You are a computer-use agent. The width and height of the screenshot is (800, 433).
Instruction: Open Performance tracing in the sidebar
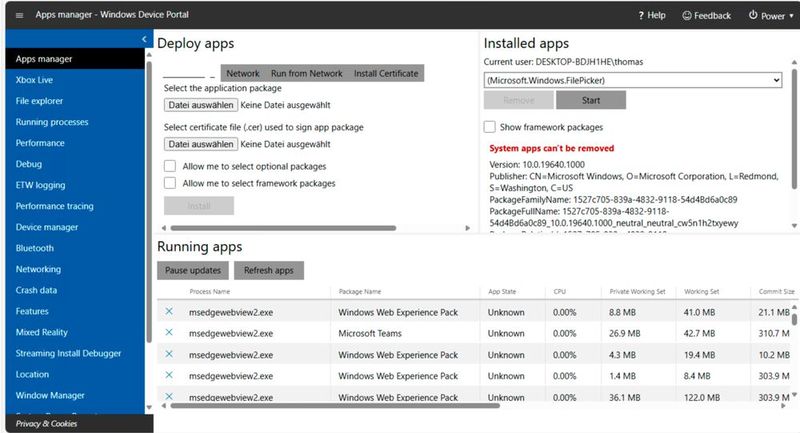(x=75, y=206)
